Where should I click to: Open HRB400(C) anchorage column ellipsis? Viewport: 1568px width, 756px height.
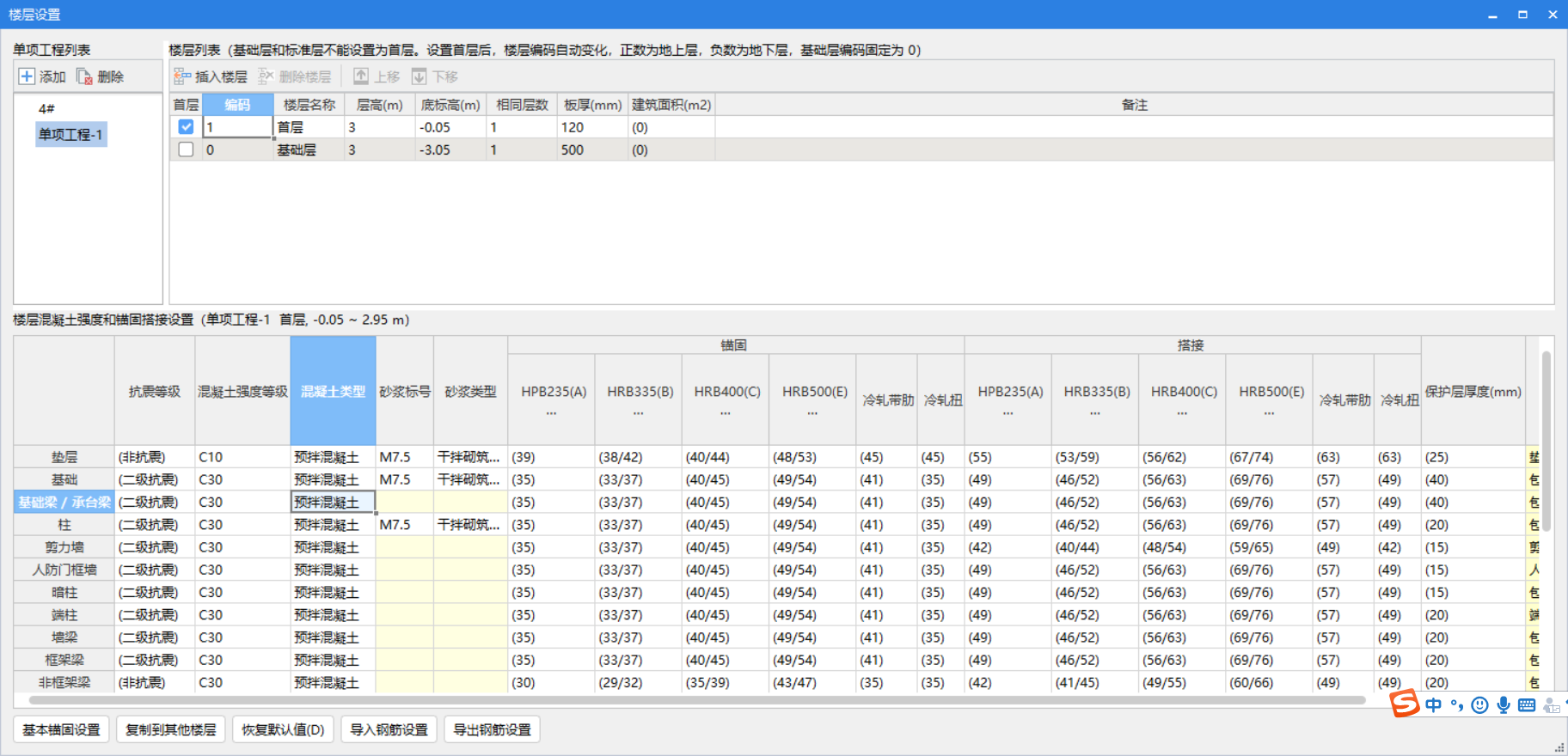(x=726, y=413)
